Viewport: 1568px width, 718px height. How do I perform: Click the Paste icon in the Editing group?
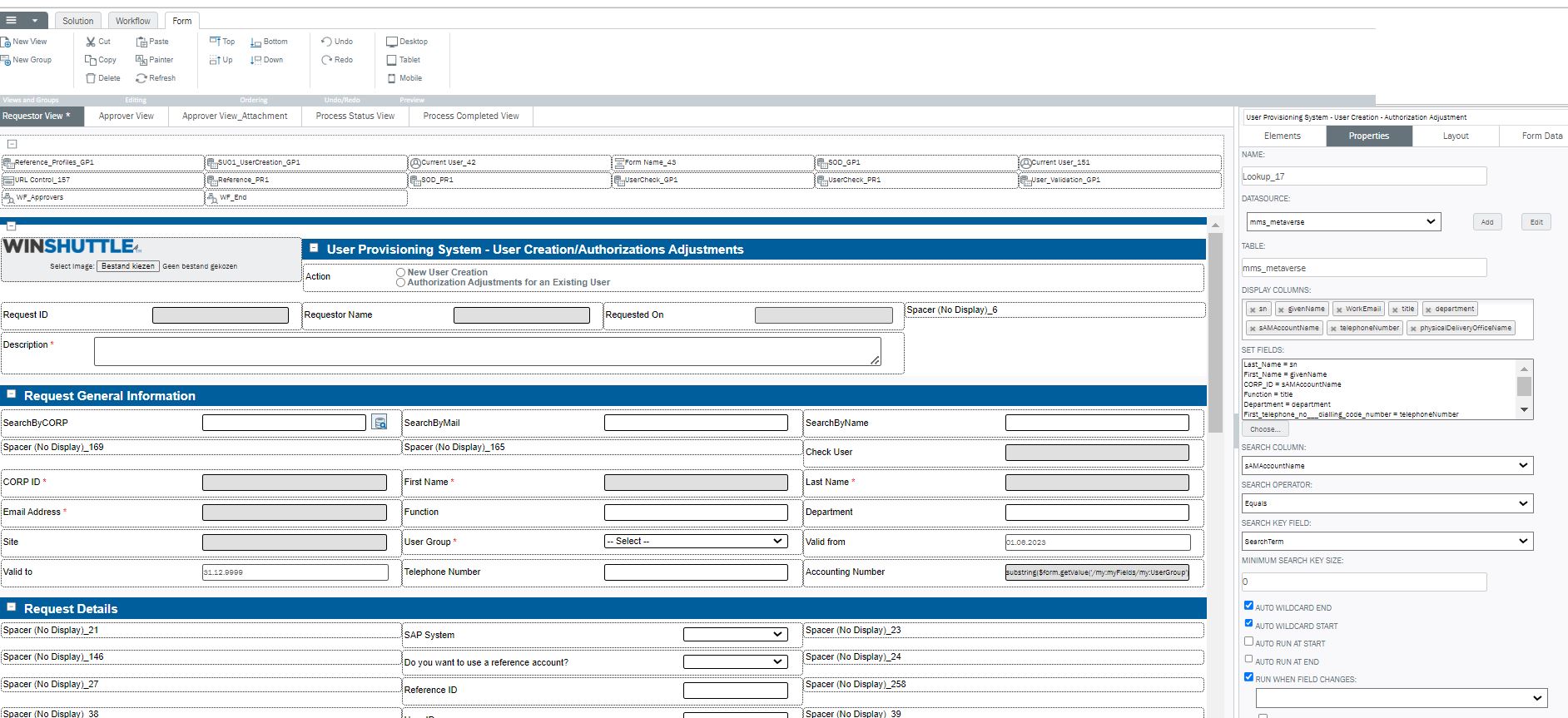coord(141,42)
